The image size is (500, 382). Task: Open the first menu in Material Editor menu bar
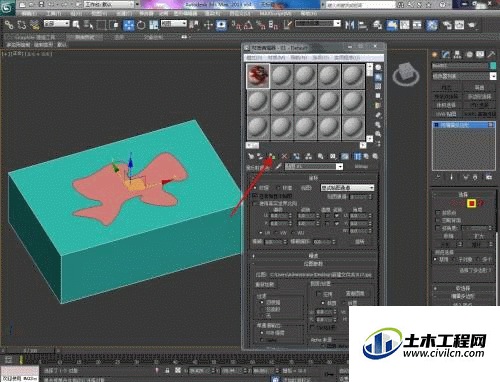pyautogui.click(x=254, y=58)
